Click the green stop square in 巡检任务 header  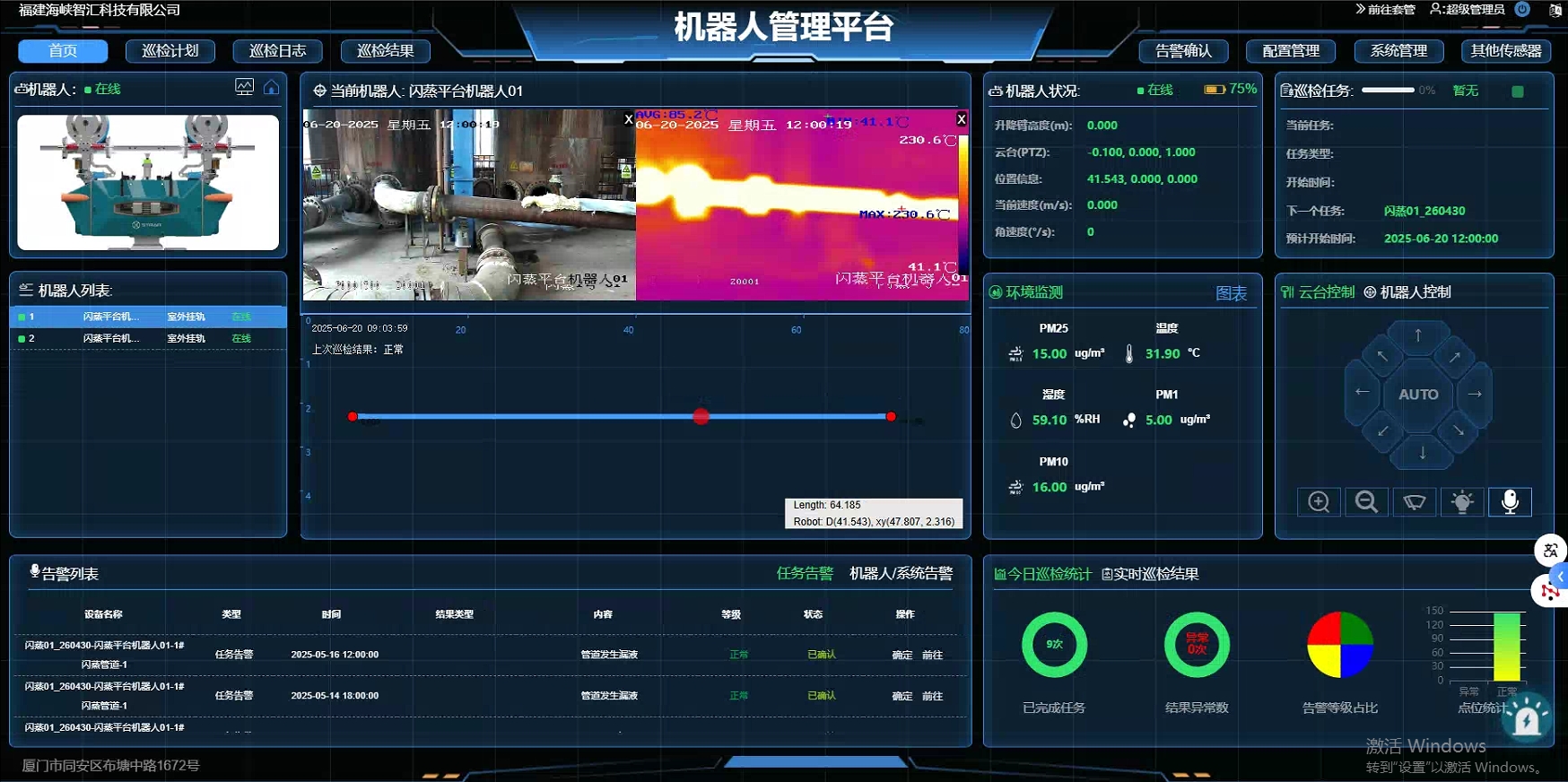click(1518, 91)
